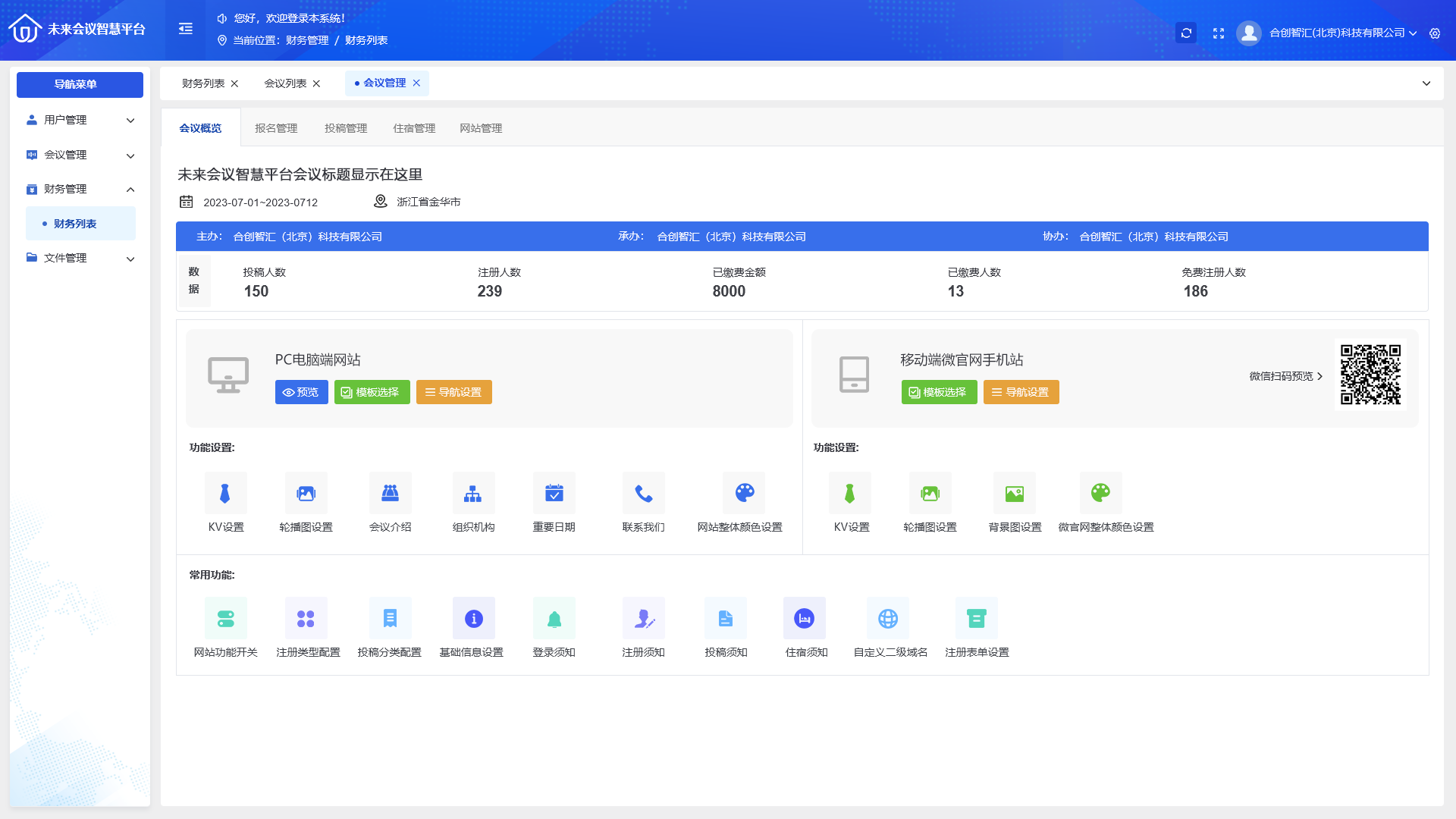Open the 自定义二级域名 globe icon
The width and height of the screenshot is (1456, 819).
pyautogui.click(x=887, y=618)
